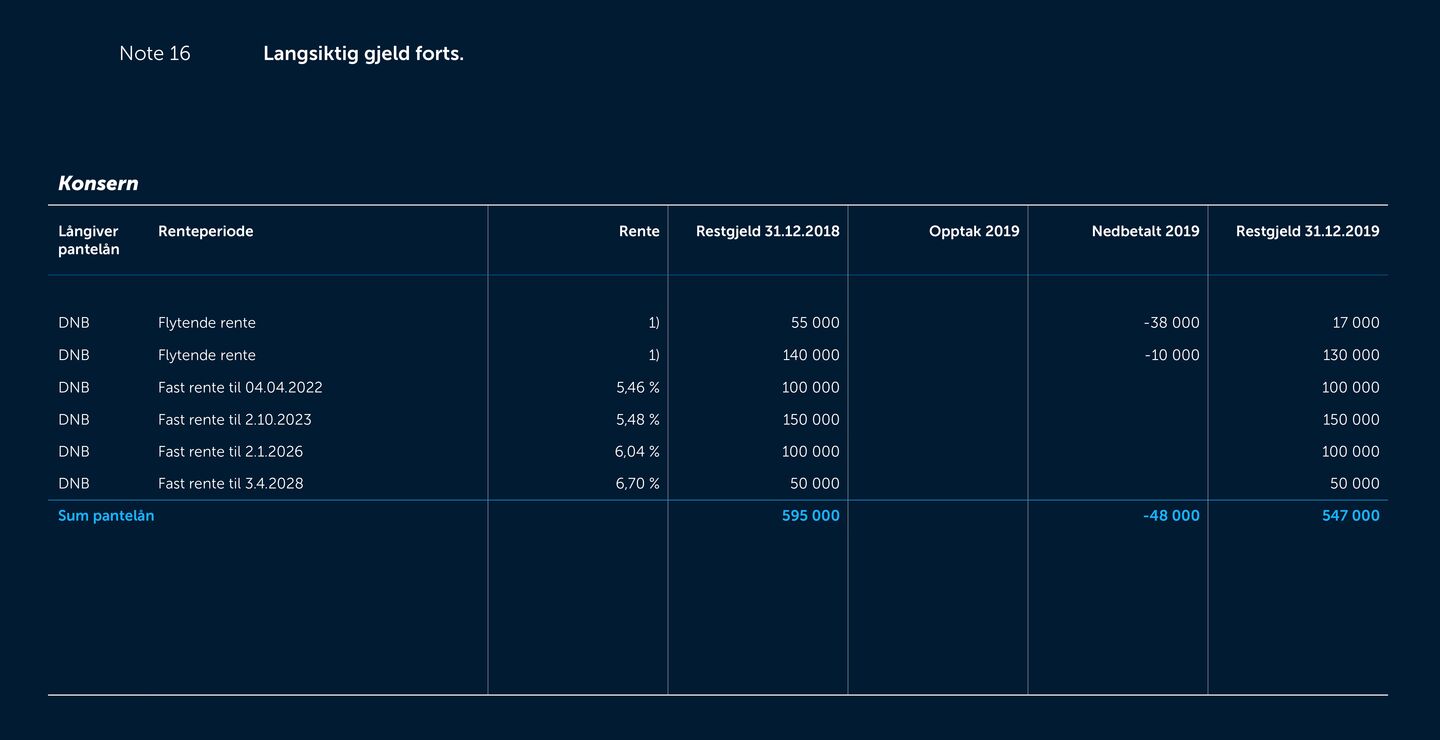This screenshot has height=740, width=1440.
Task: Select the 595 000 total value
Action: pos(810,516)
